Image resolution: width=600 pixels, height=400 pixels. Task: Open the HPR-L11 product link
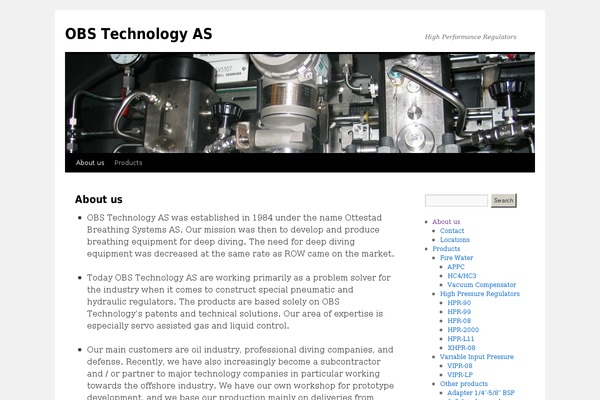coord(461,339)
